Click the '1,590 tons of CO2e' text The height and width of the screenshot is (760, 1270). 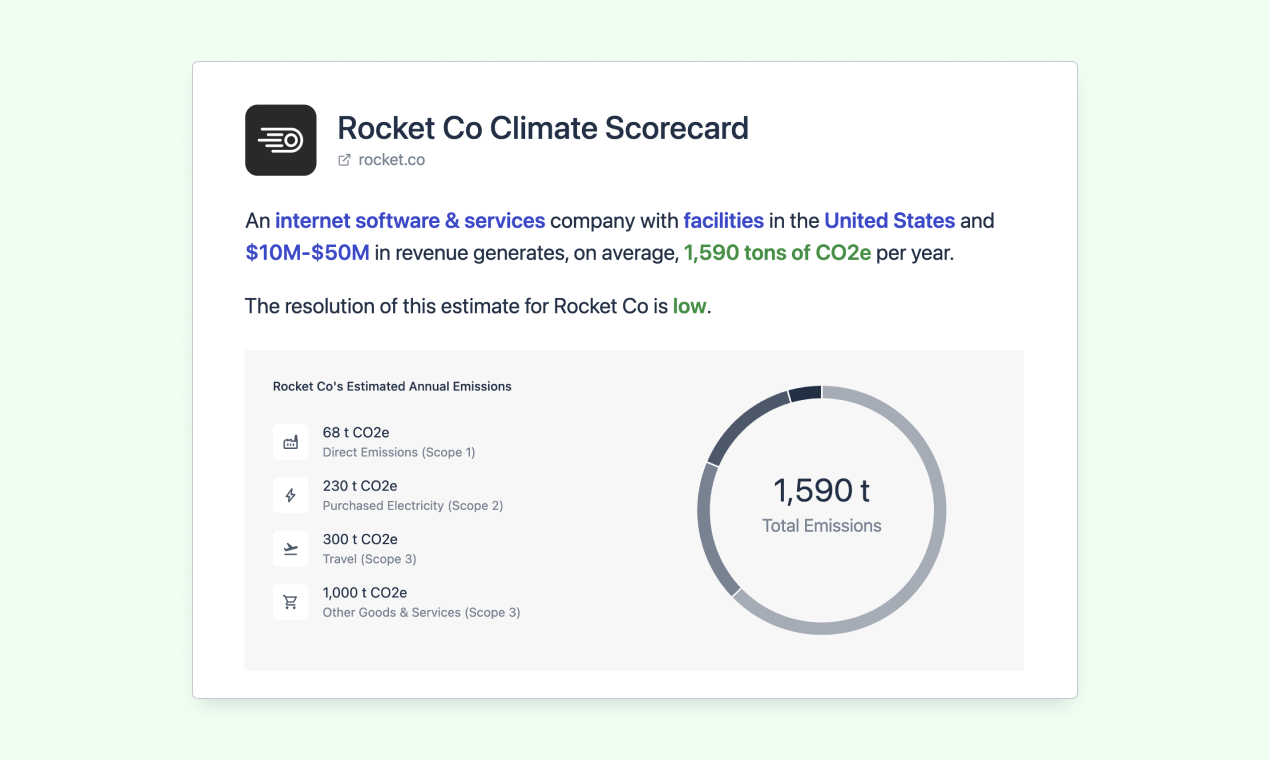click(x=777, y=253)
